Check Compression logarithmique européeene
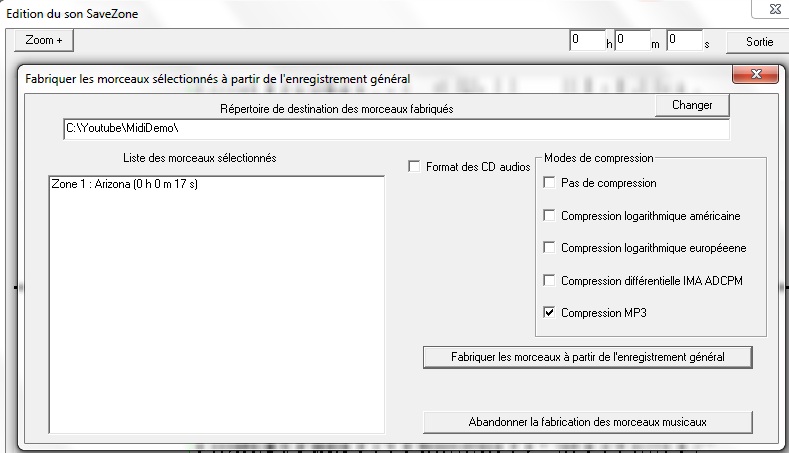 549,248
